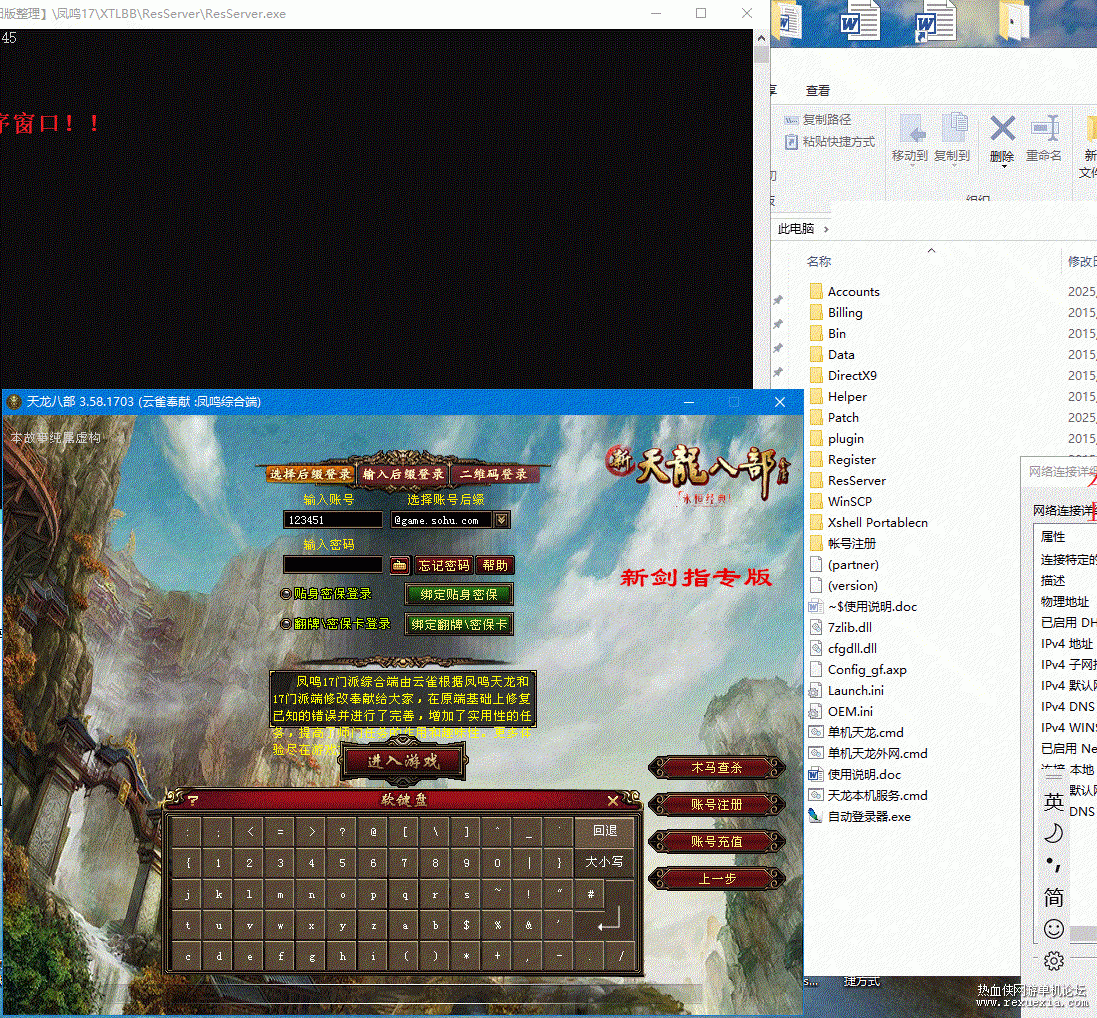The height and width of the screenshot is (1018, 1097).
Task: Select the Config_gf.axp file
Action: point(858,670)
